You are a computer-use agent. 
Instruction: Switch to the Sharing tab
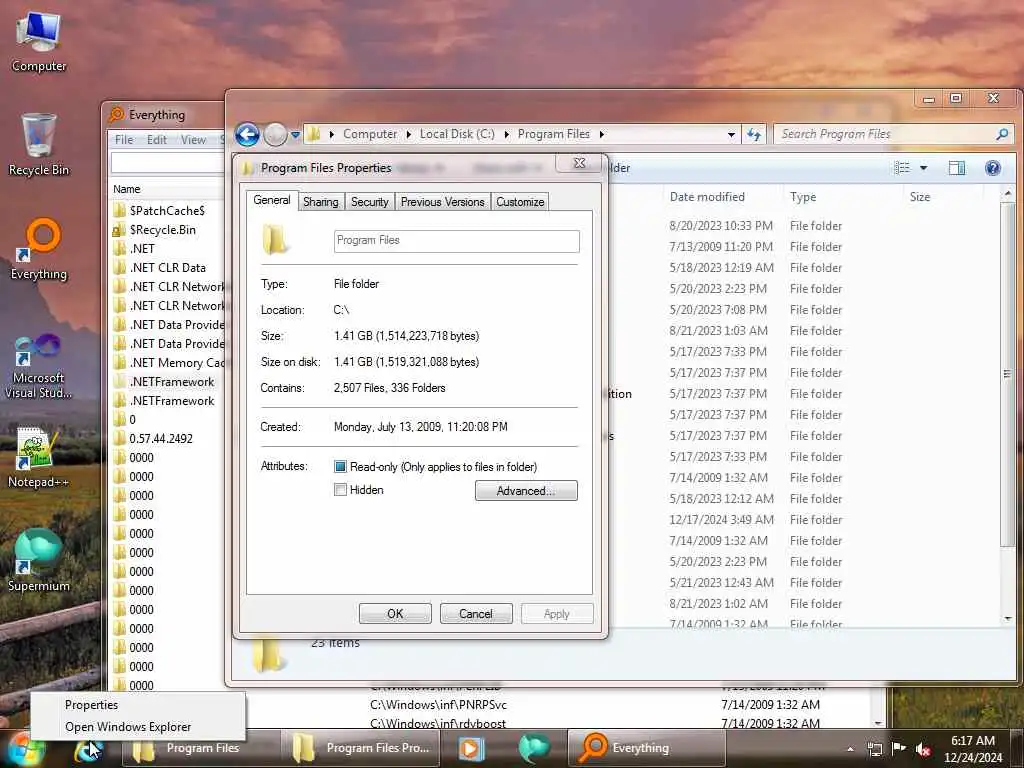[321, 202]
